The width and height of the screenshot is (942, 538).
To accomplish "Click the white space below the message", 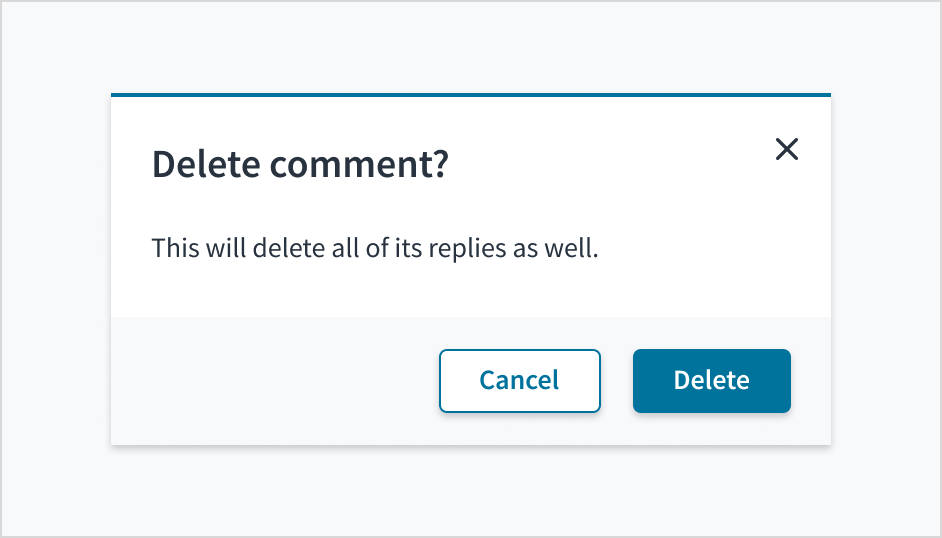I will (x=470, y=293).
